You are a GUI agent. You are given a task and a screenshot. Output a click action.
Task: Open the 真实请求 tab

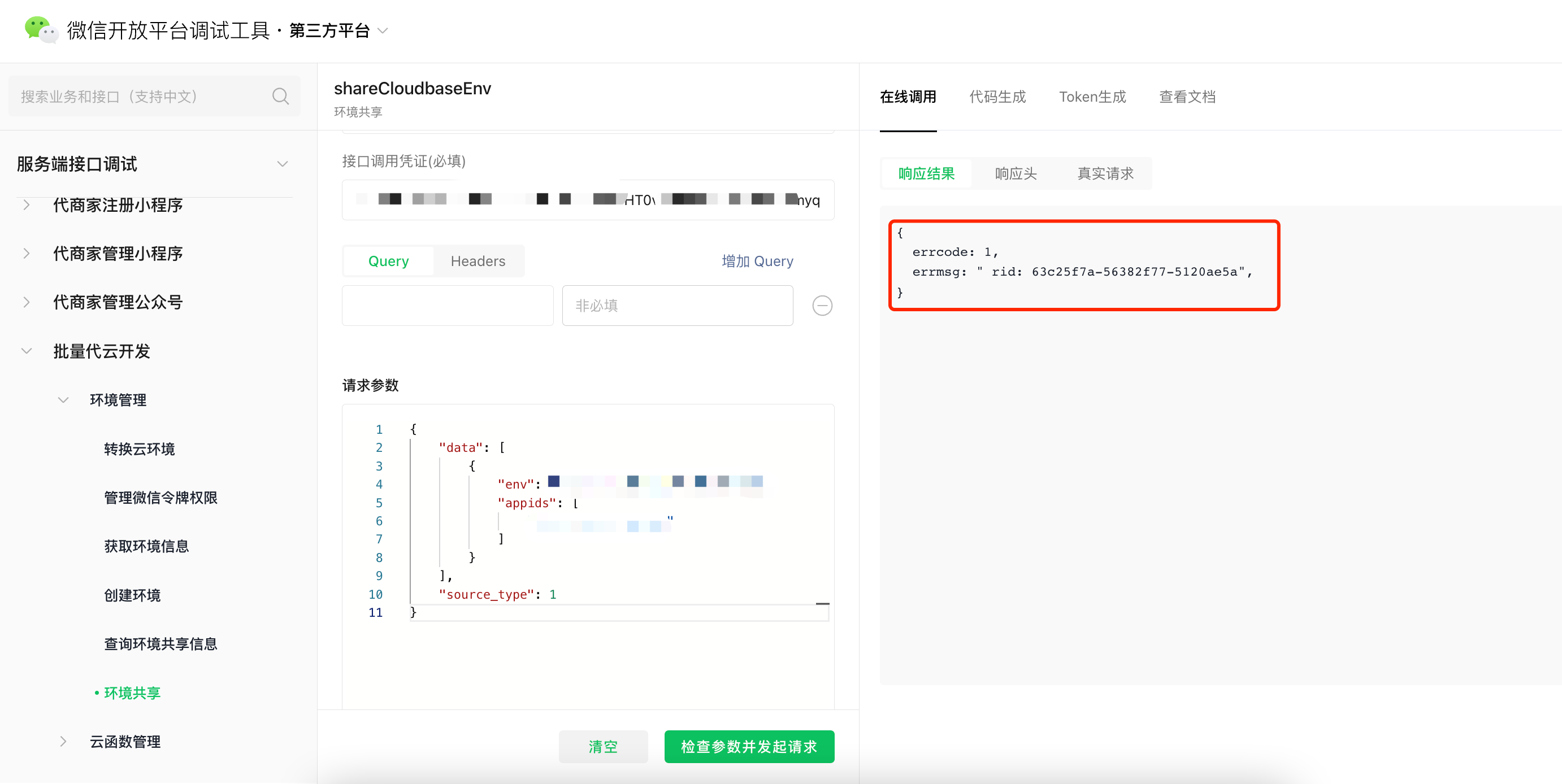1105,174
